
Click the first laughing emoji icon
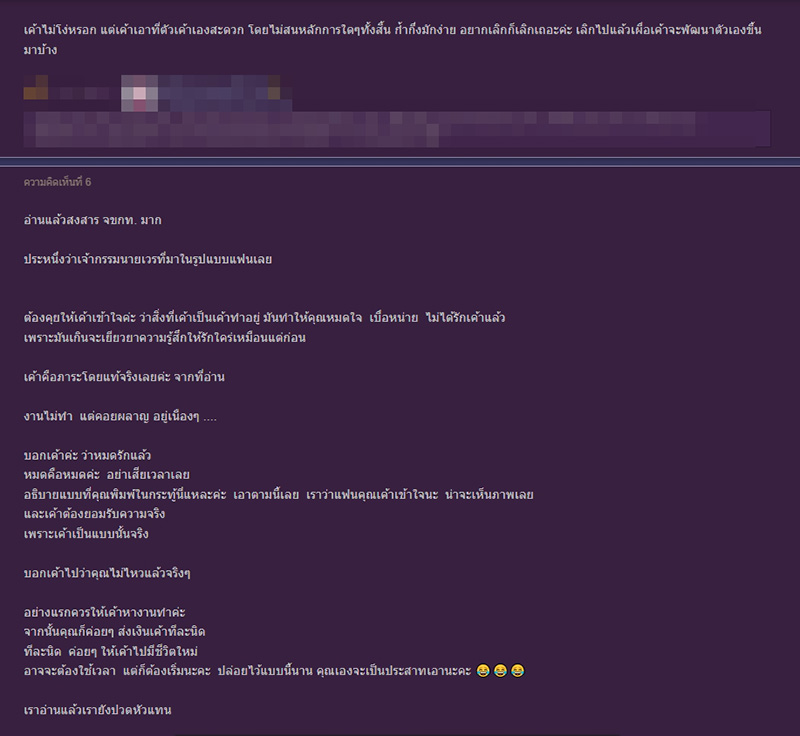(482, 670)
